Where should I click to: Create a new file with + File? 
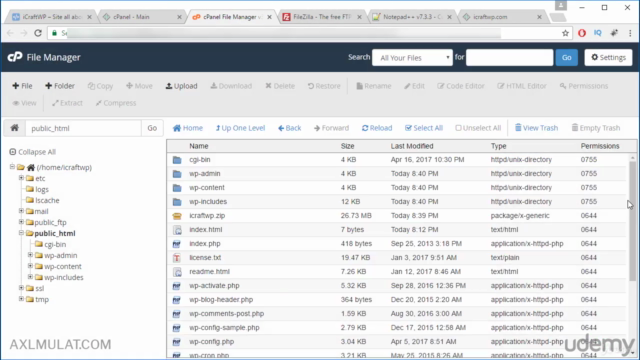tap(22, 86)
